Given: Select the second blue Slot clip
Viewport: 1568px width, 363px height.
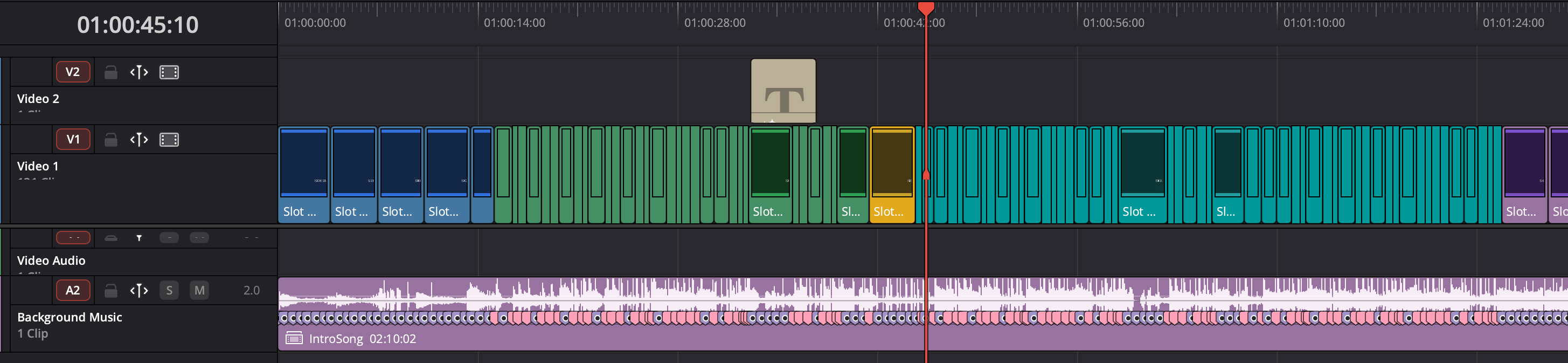Looking at the screenshot, I should 353,175.
